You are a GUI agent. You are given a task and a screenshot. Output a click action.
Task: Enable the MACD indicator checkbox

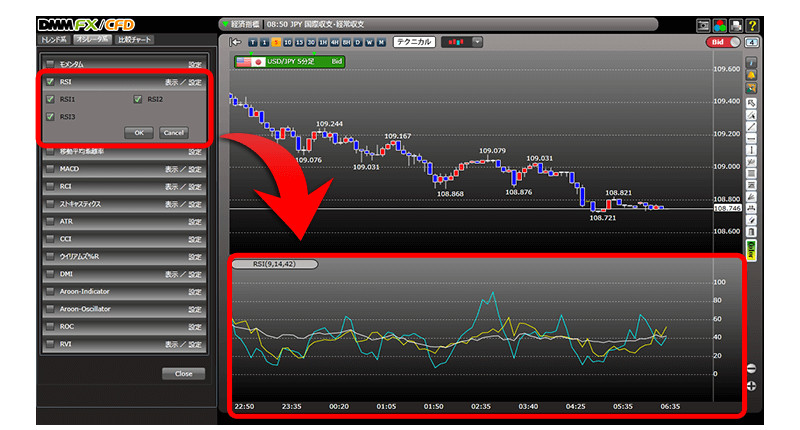[x=50, y=169]
